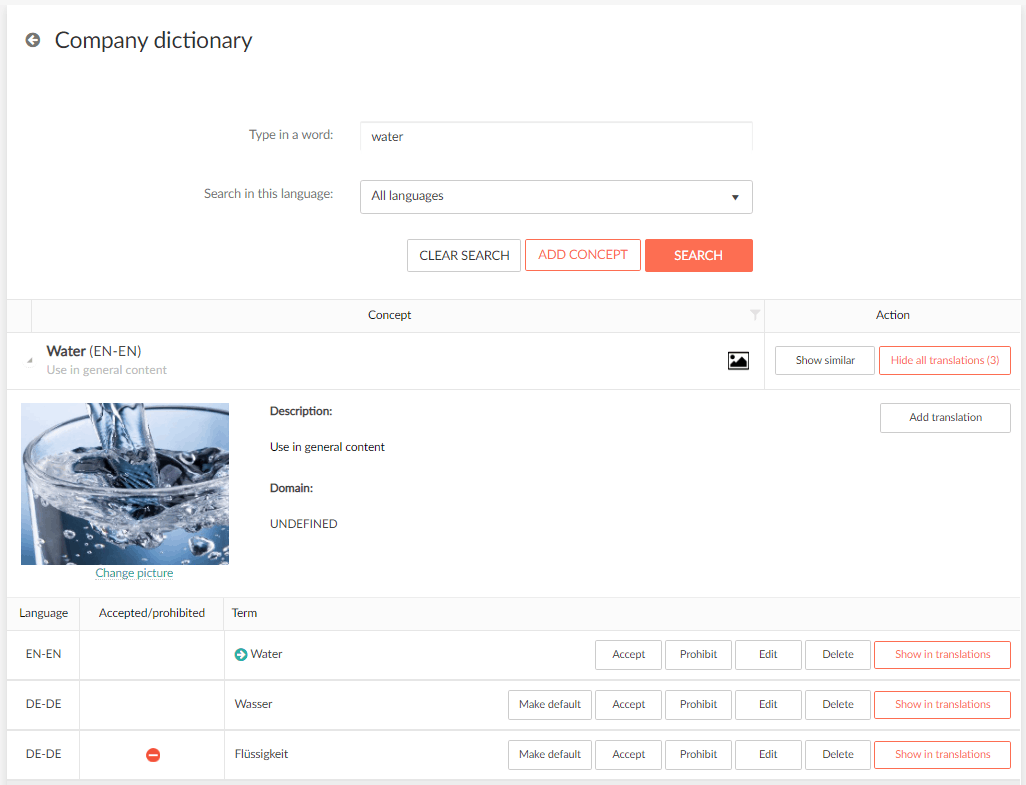
Task: Click the Add translation button
Action: 945,417
